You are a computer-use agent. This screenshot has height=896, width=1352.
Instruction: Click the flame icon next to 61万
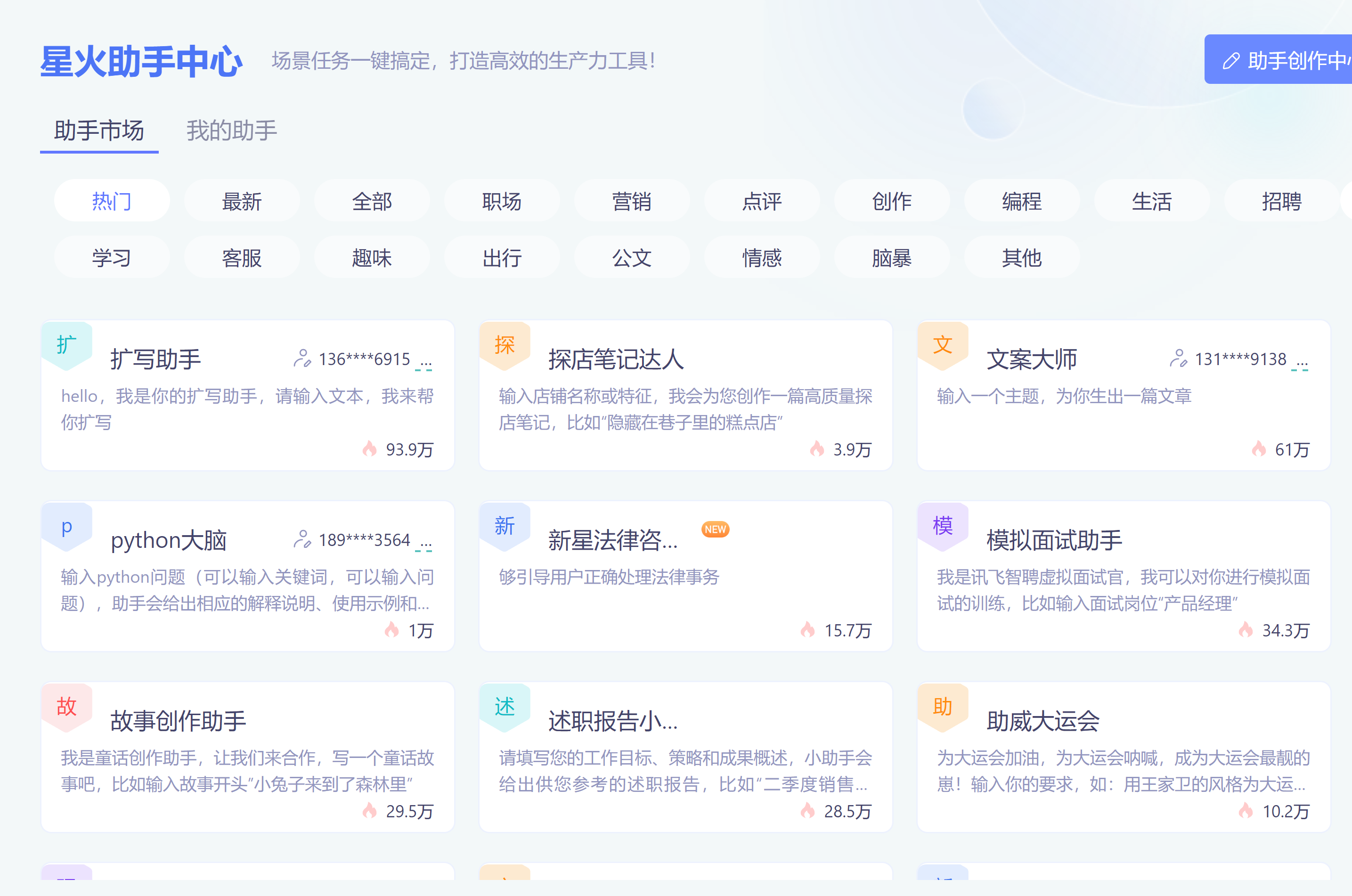coord(1259,449)
